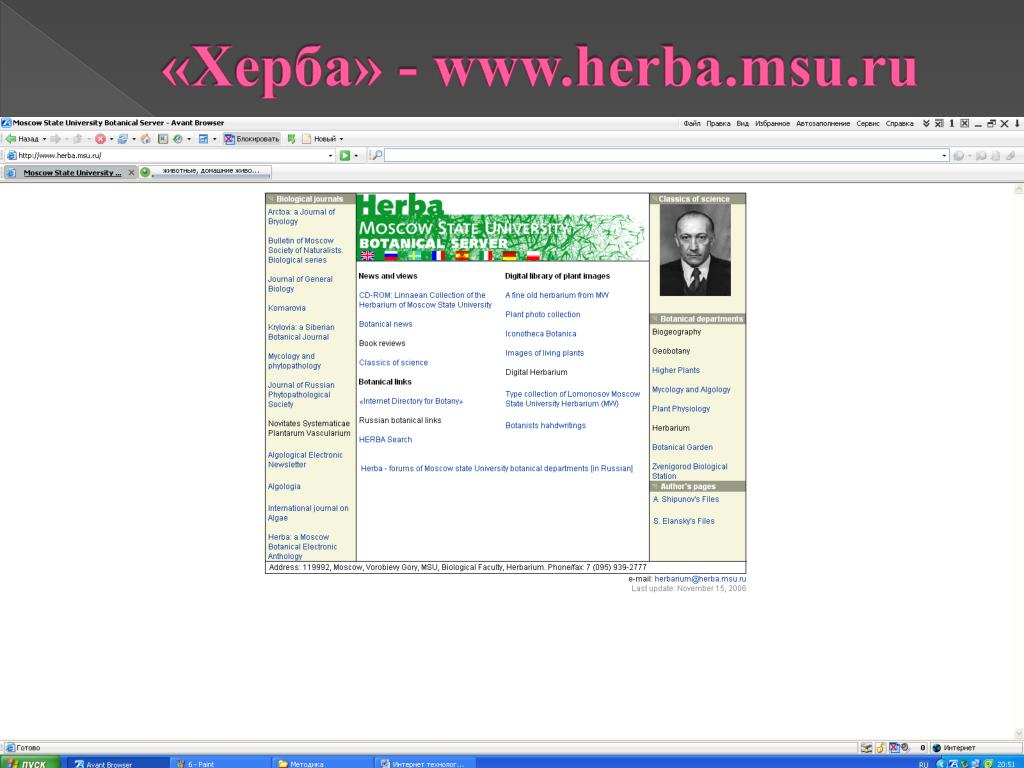Open the address bar URL dropdown
Image resolution: width=1024 pixels, height=768 pixels.
point(330,155)
